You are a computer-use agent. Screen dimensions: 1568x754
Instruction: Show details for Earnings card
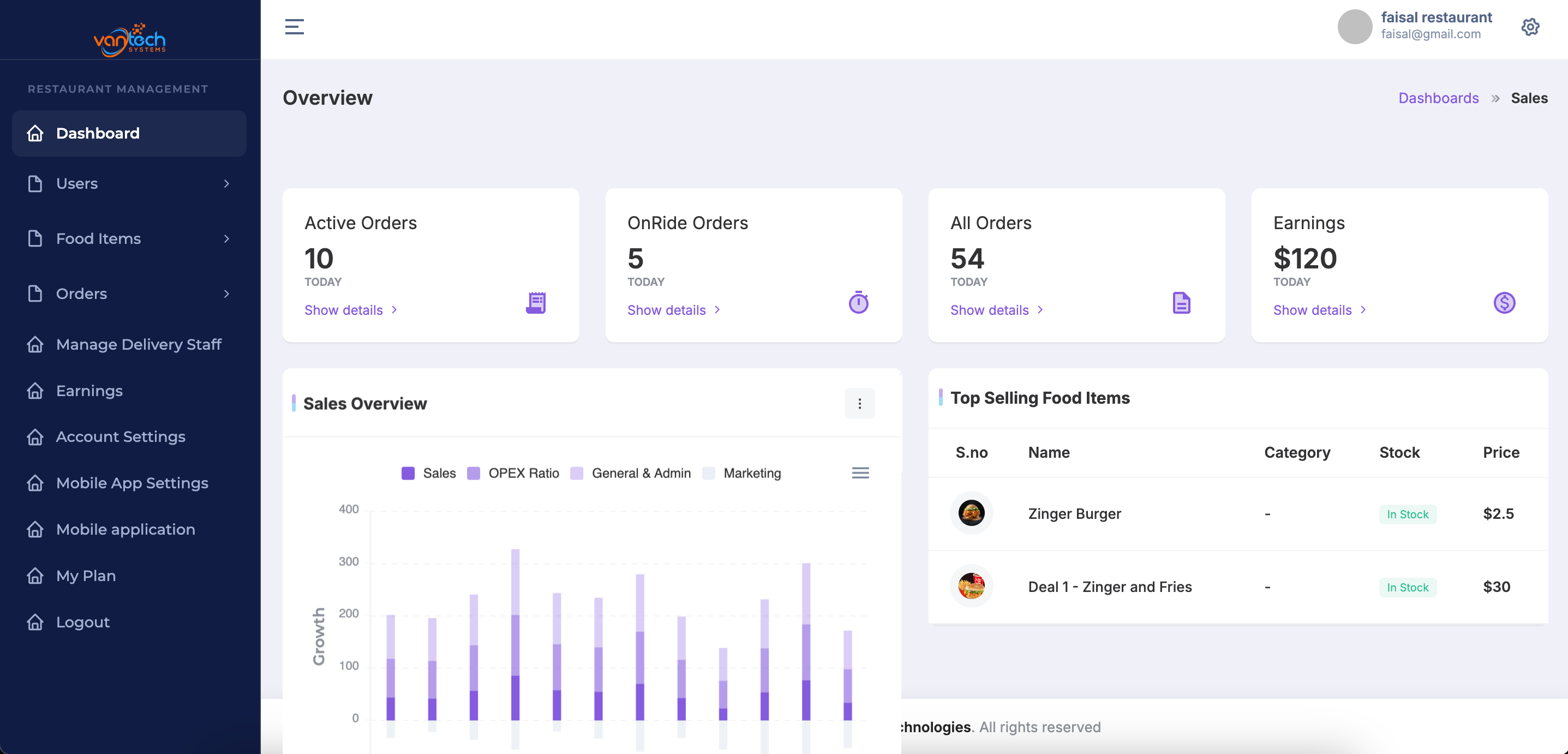pos(1320,310)
